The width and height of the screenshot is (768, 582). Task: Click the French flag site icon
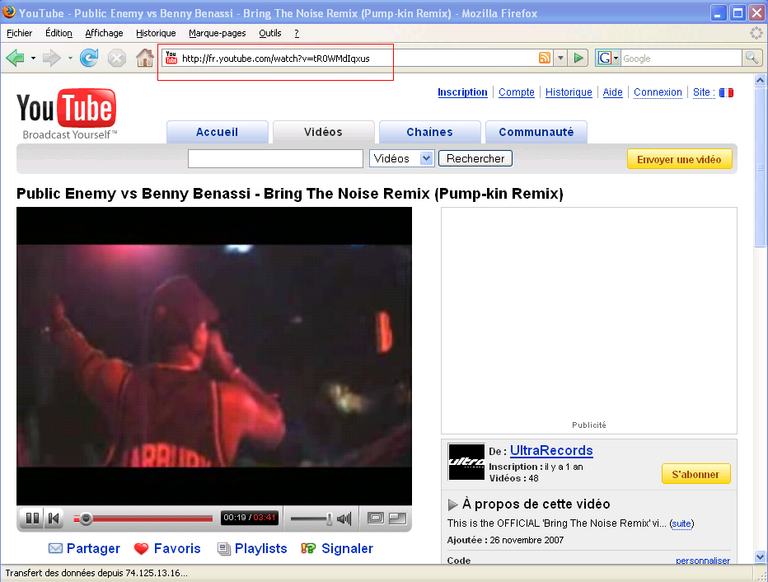pyautogui.click(x=726, y=92)
